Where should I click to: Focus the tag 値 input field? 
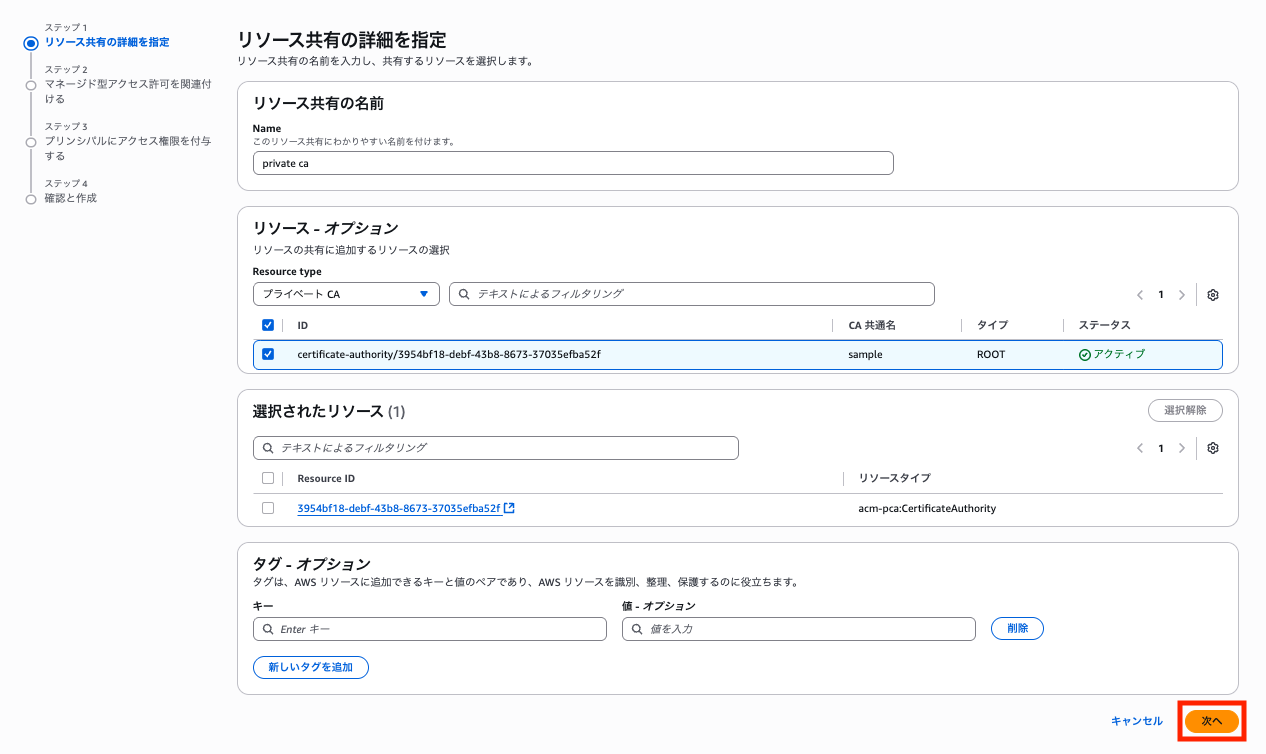pyautogui.click(x=798, y=629)
